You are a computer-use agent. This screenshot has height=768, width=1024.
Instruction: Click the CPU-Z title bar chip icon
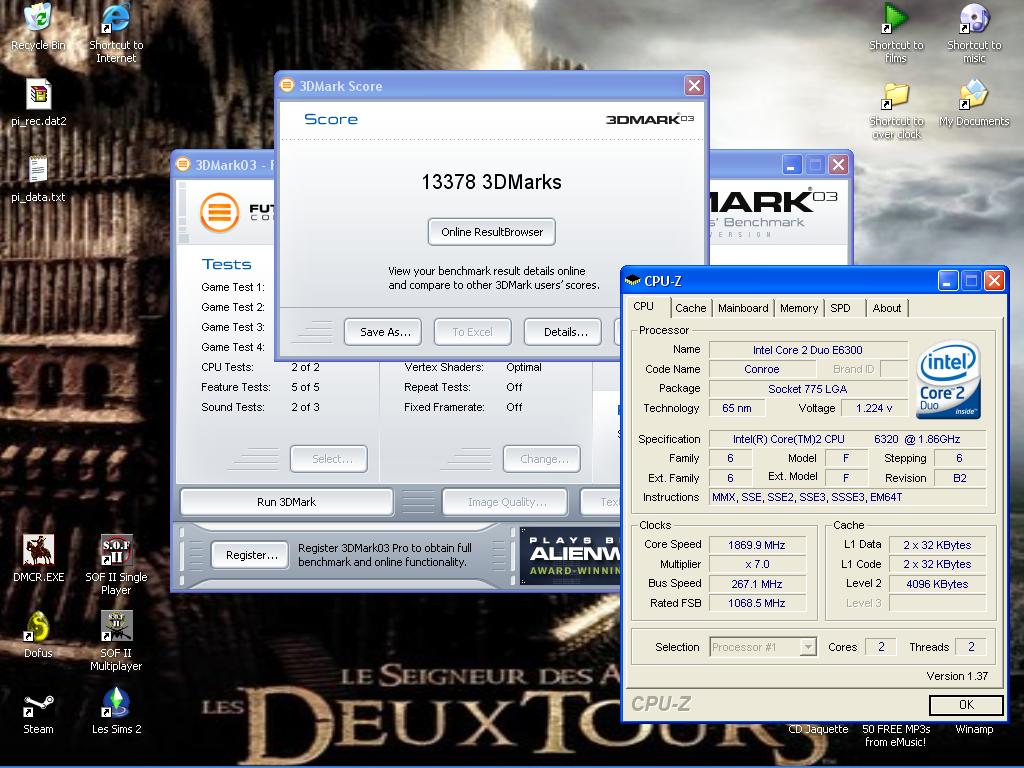click(632, 281)
